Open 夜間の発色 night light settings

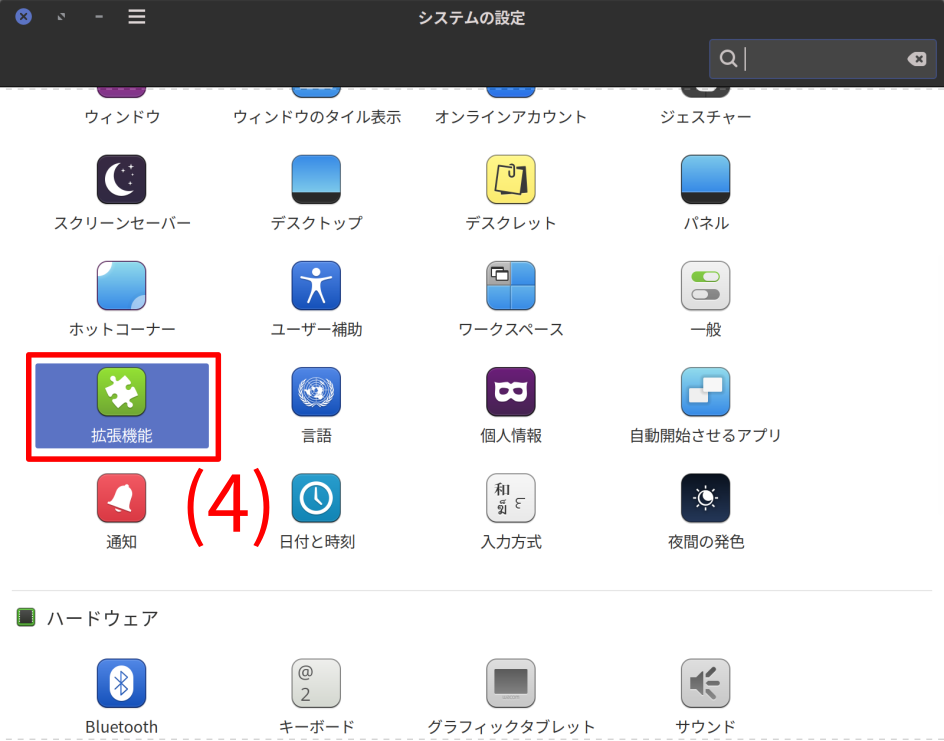(705, 499)
